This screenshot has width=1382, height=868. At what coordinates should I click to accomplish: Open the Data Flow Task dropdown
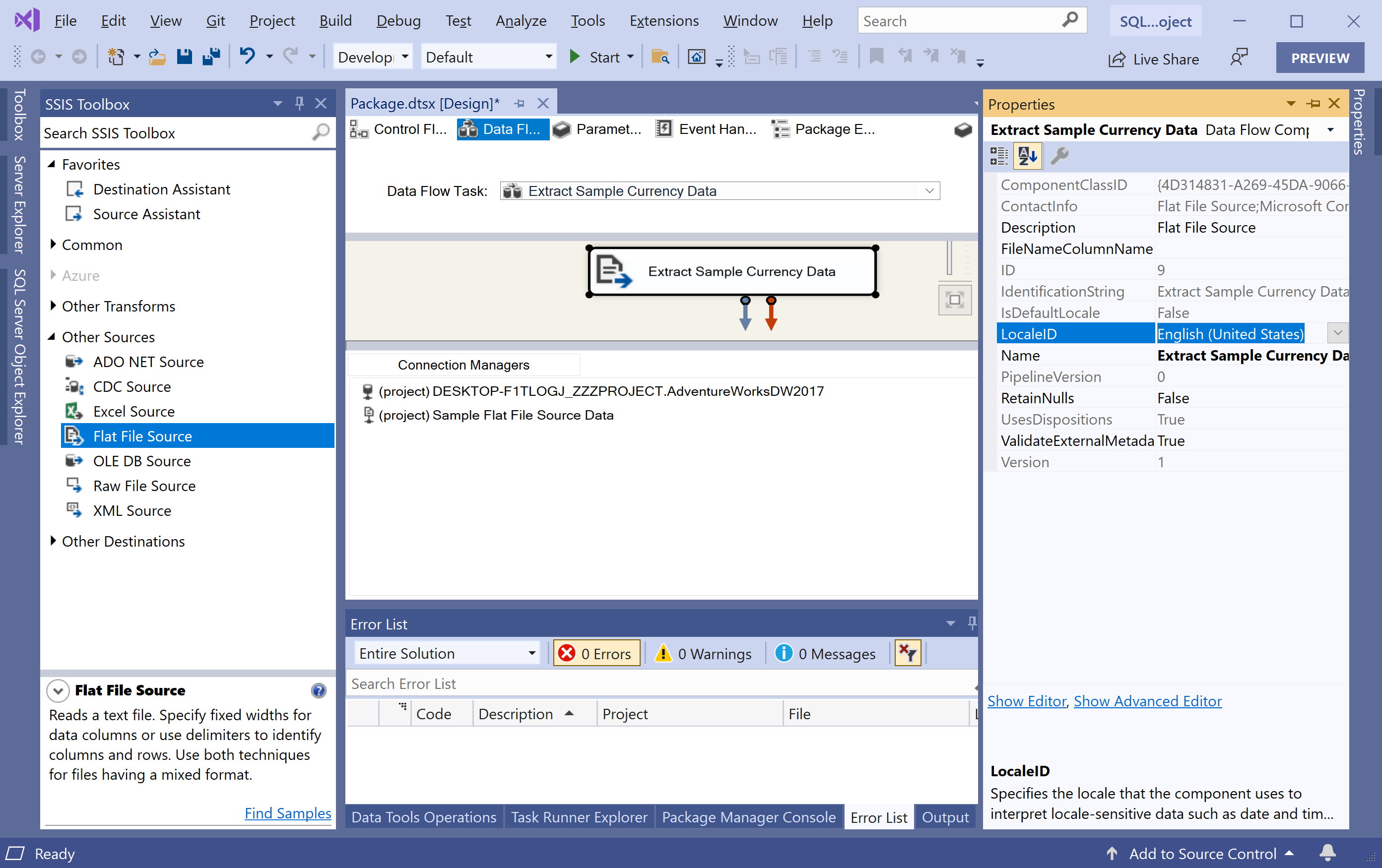point(929,191)
